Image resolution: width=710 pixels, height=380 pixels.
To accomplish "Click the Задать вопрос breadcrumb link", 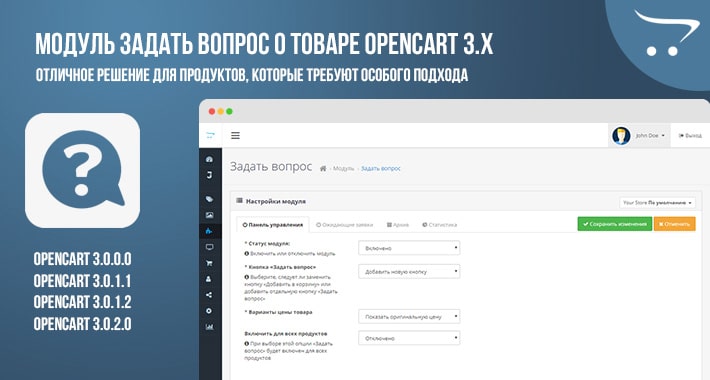I will [x=380, y=168].
